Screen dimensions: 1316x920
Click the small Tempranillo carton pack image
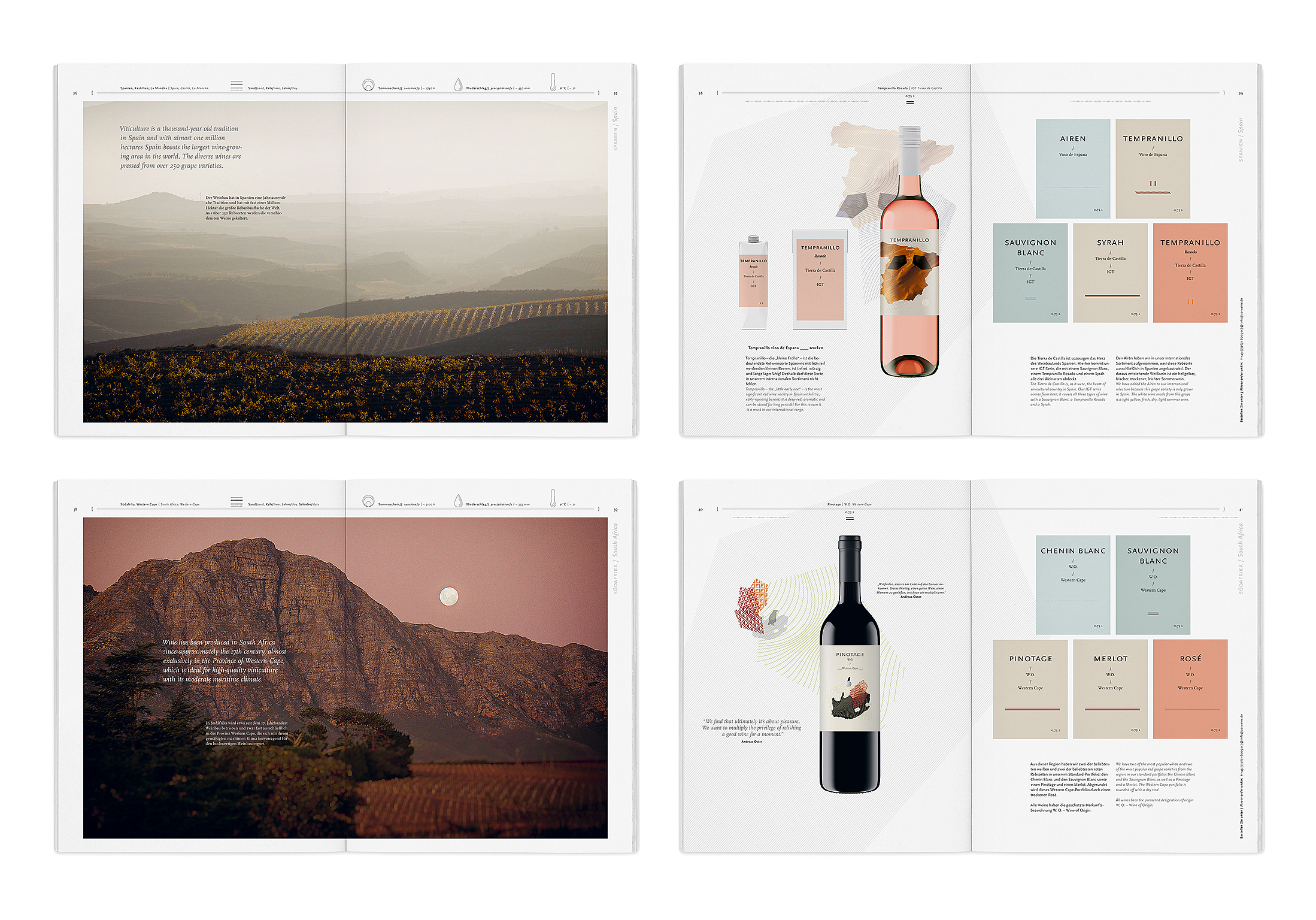coord(753,282)
